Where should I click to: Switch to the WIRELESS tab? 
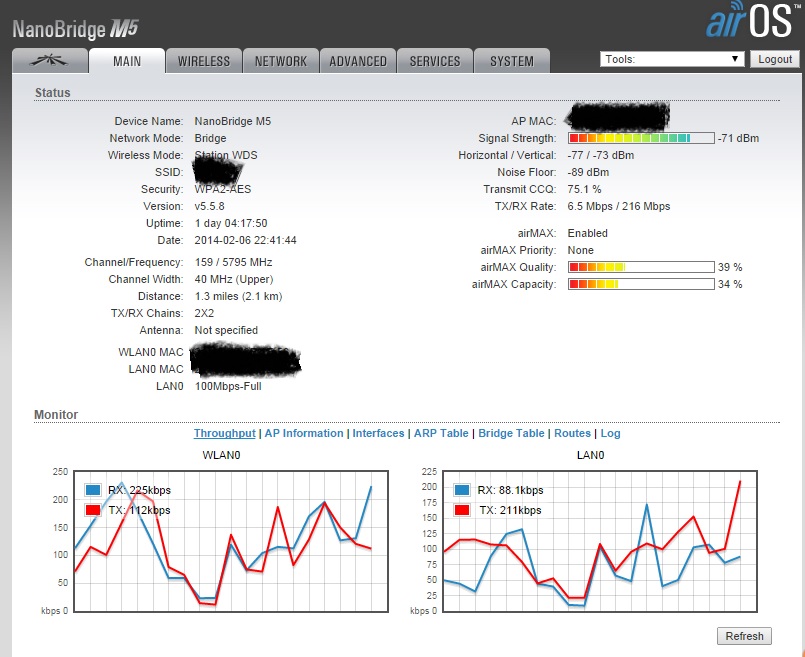204,61
